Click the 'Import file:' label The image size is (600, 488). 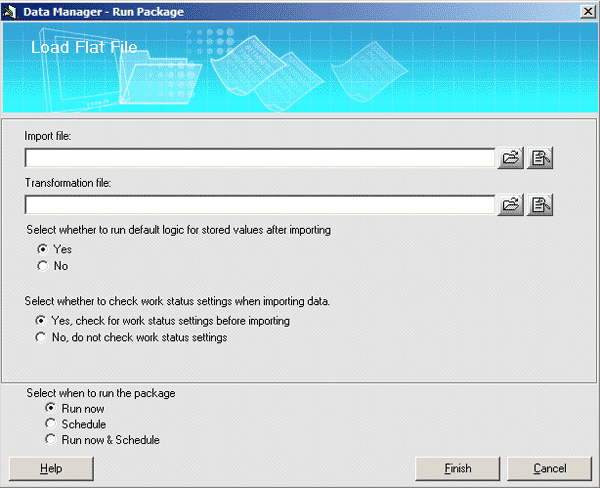point(47,136)
